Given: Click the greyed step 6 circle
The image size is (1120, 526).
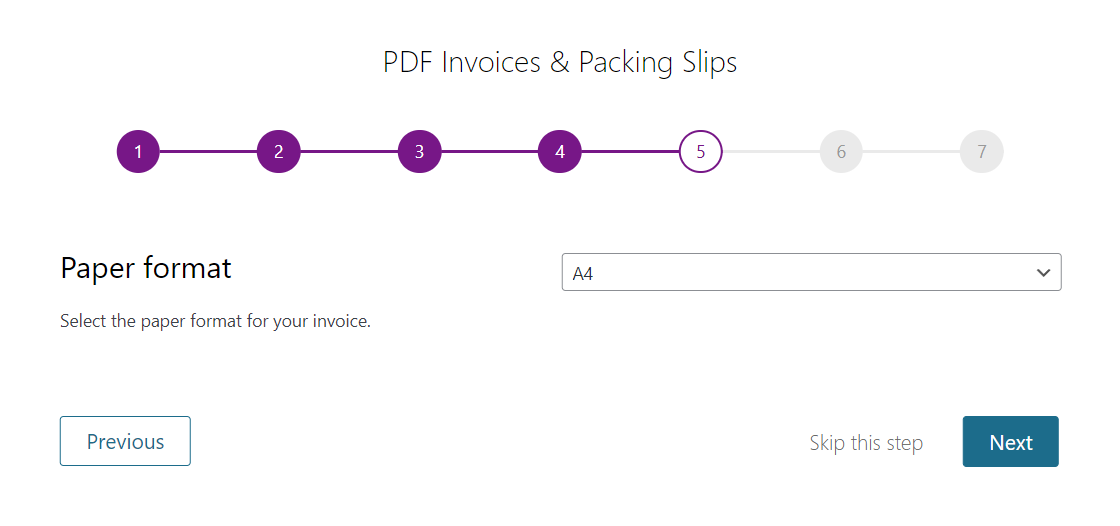Looking at the screenshot, I should pyautogui.click(x=841, y=152).
